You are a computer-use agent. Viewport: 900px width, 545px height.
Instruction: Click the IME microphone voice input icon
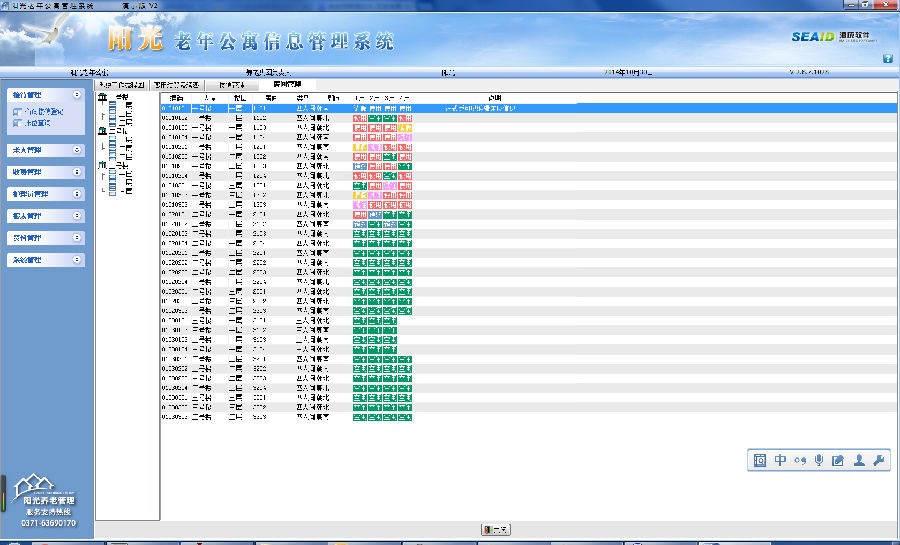tap(819, 460)
